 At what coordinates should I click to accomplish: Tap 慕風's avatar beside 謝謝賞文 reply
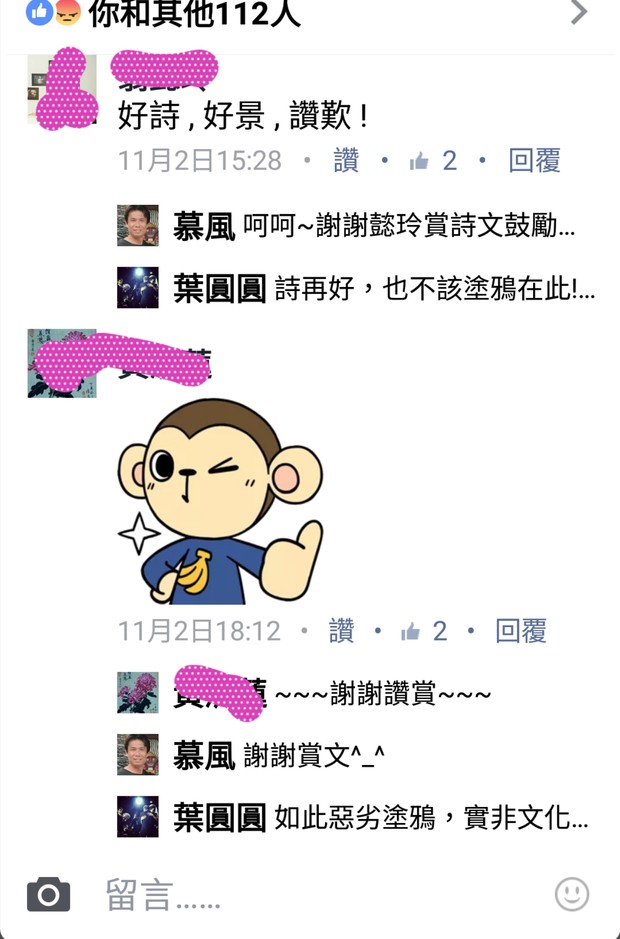coord(138,755)
